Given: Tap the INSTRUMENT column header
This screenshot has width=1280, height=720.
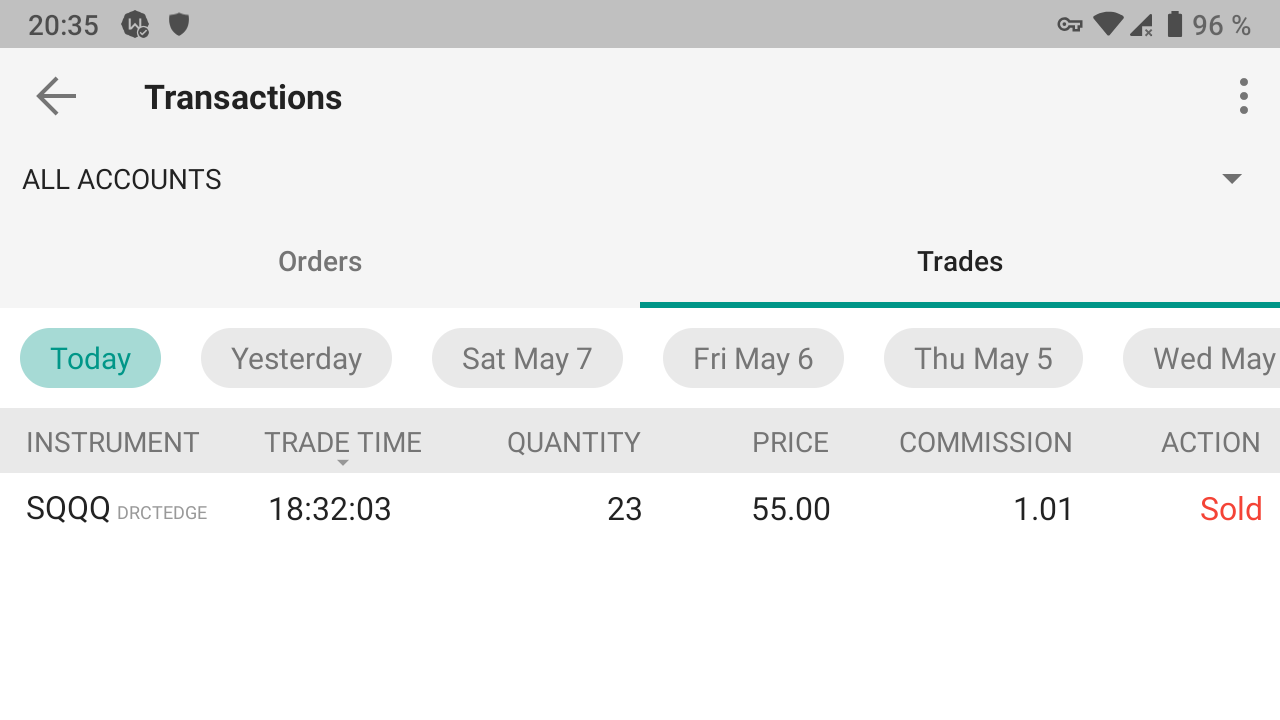Looking at the screenshot, I should [x=113, y=442].
